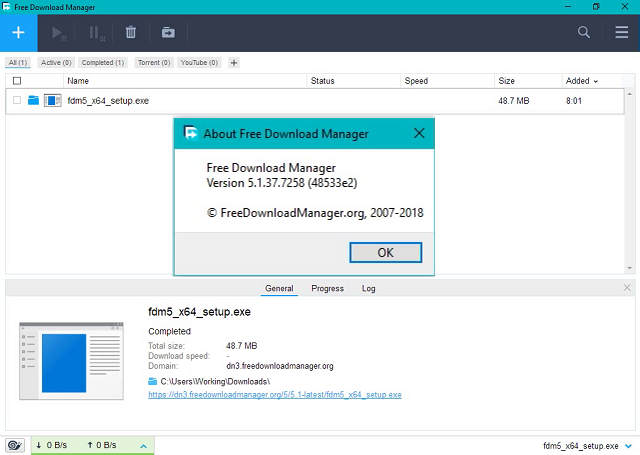This screenshot has height=455, width=640.
Task: Open search with the magnifier icon
Action: tap(584, 32)
